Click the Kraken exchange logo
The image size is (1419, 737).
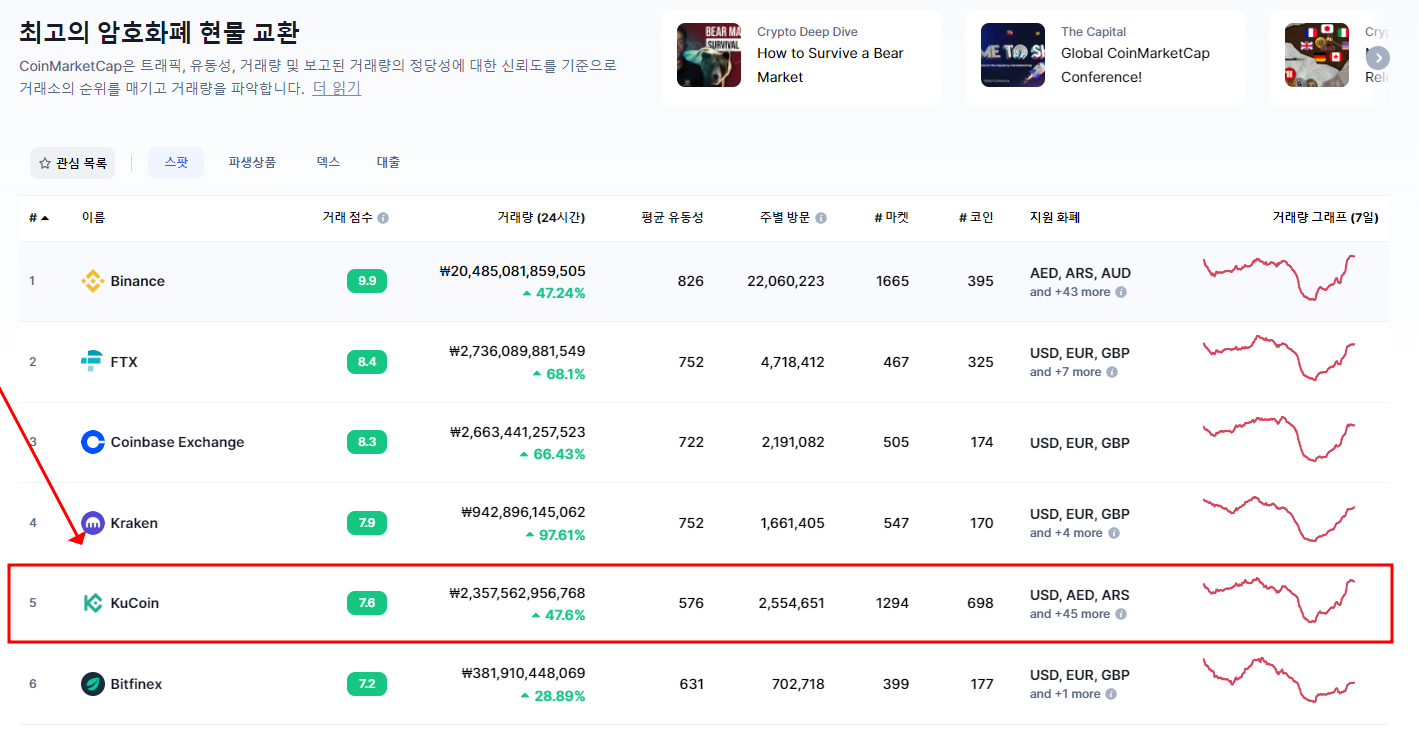93,522
